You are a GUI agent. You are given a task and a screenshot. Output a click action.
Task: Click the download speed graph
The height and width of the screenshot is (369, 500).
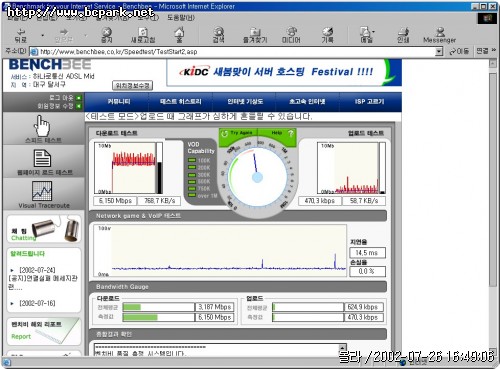click(128, 168)
